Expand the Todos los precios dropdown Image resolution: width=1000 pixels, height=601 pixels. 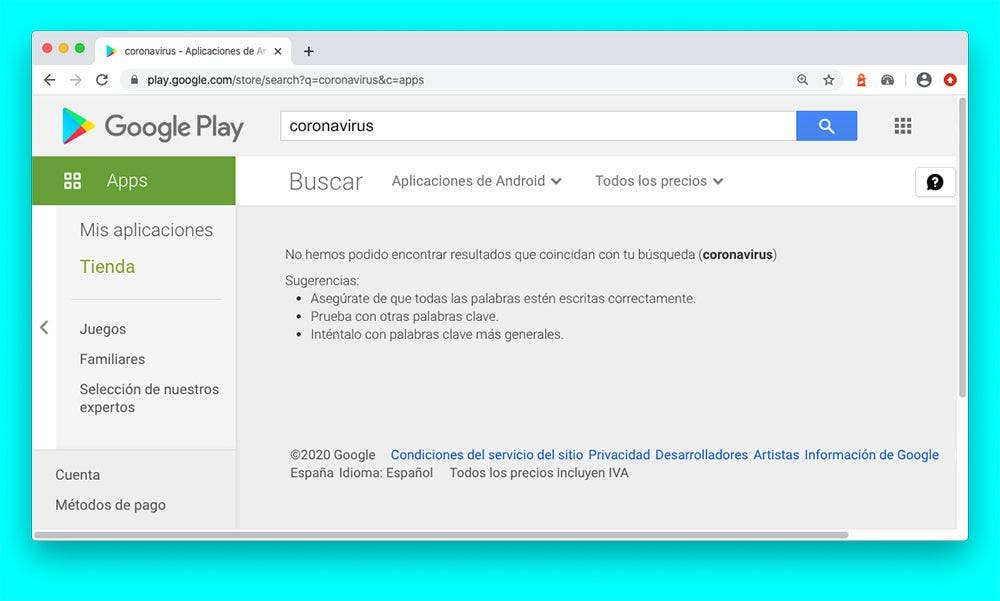659,181
